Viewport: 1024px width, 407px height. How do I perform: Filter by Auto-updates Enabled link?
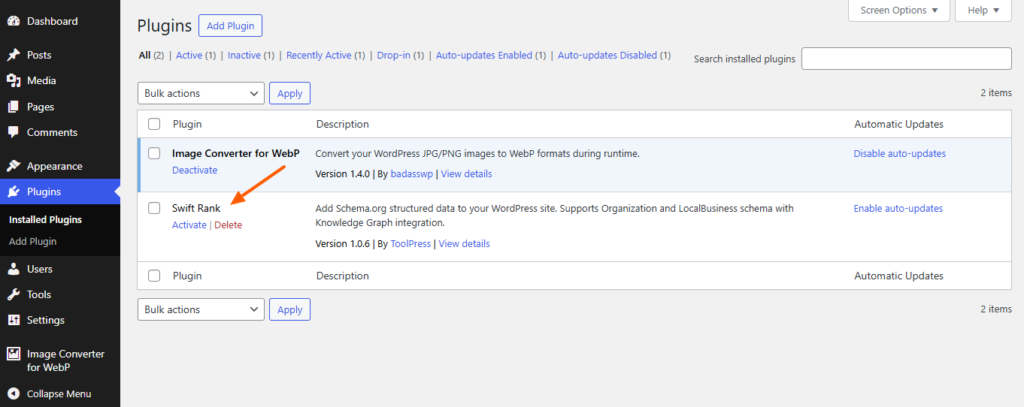coord(484,56)
